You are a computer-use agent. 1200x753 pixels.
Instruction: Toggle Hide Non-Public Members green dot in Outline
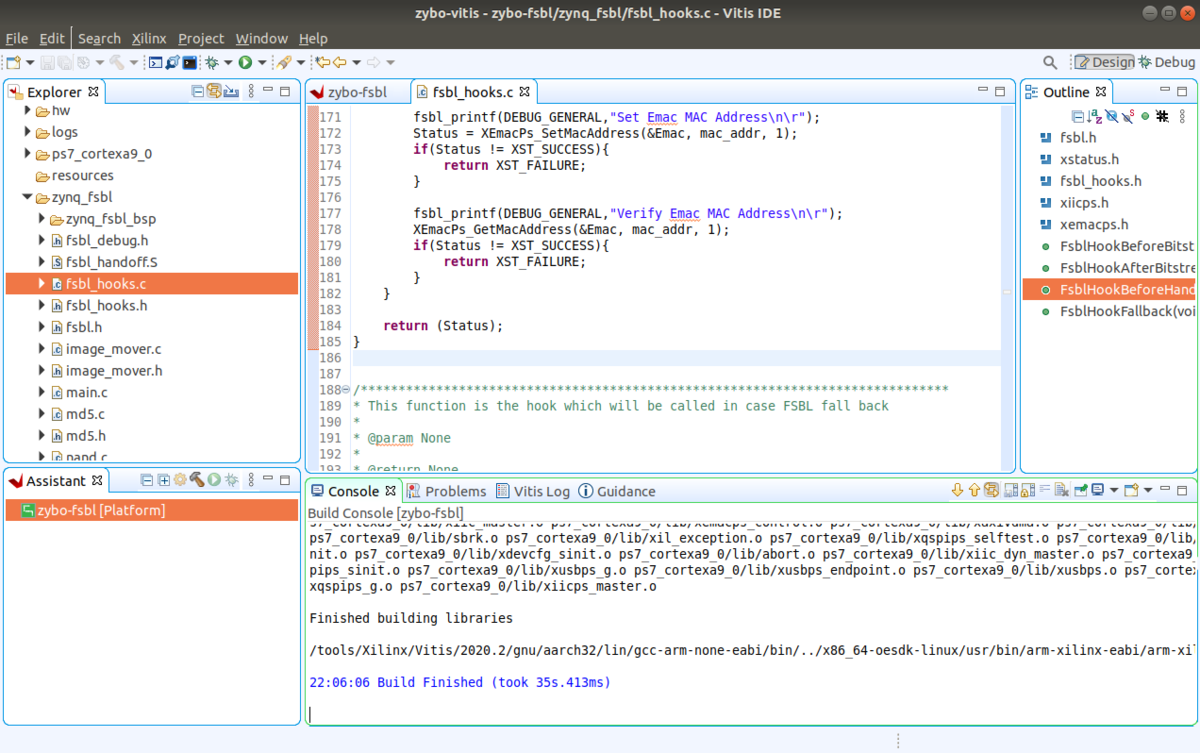click(x=1145, y=116)
